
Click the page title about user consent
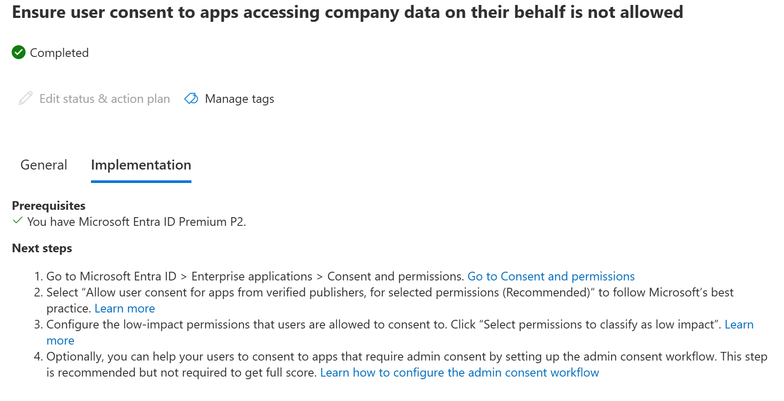point(348,13)
